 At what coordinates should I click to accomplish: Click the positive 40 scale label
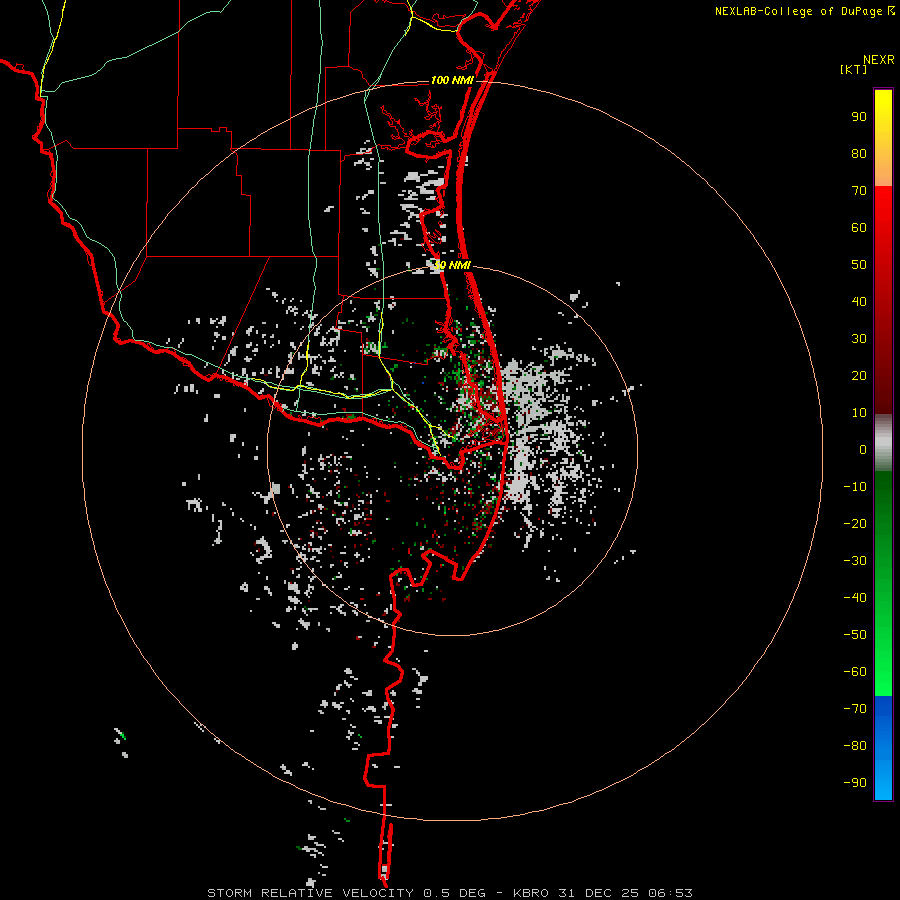(859, 302)
